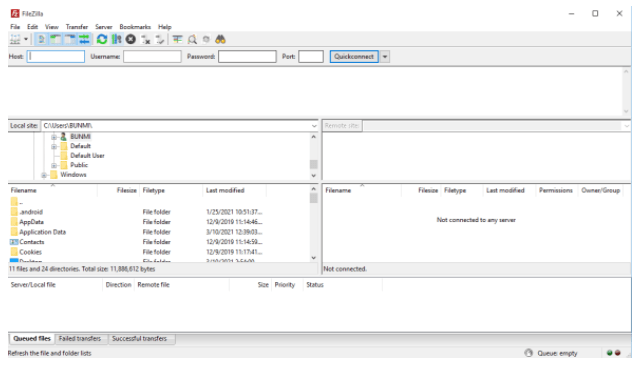The width and height of the screenshot is (634, 369).
Task: Open the Edit menu
Action: point(32,27)
